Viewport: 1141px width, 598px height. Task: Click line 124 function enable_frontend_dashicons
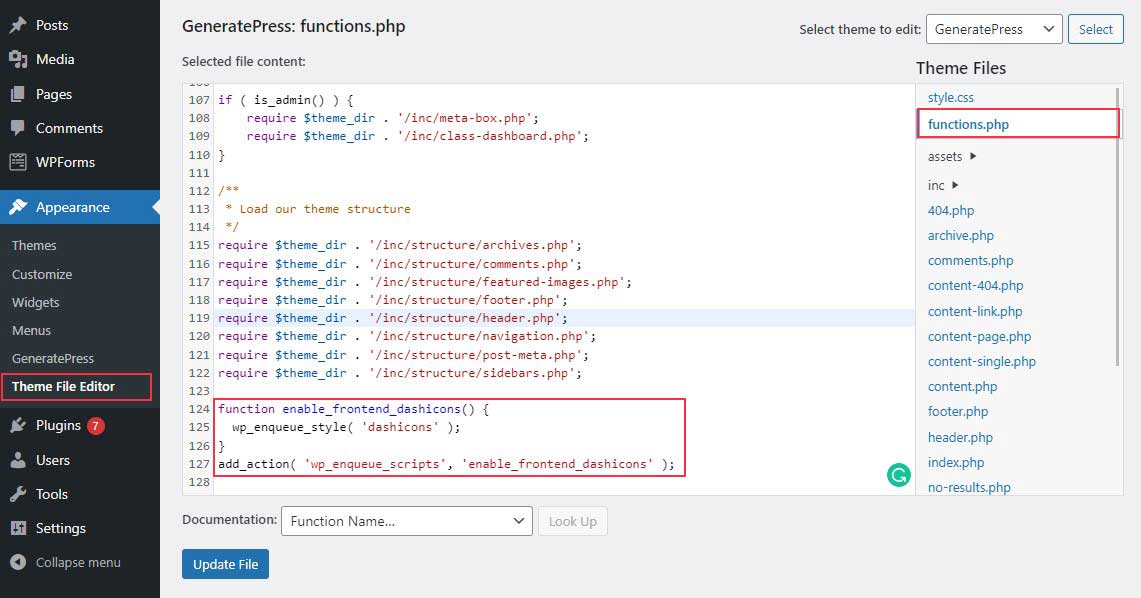(x=354, y=409)
